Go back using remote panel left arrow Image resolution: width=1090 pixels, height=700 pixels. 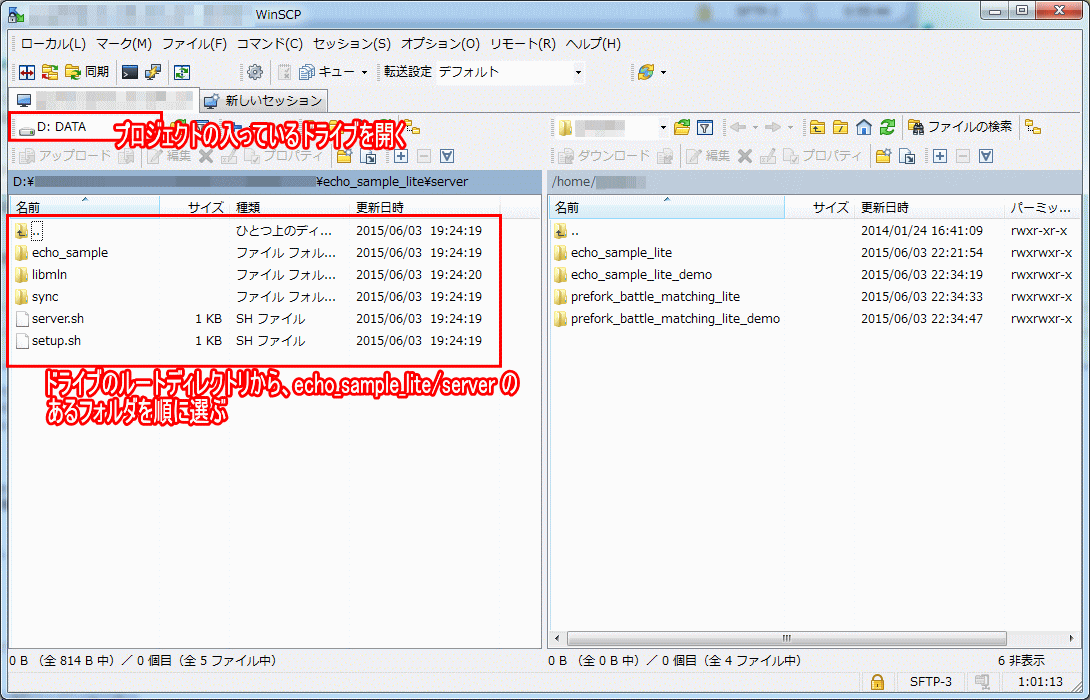738,127
